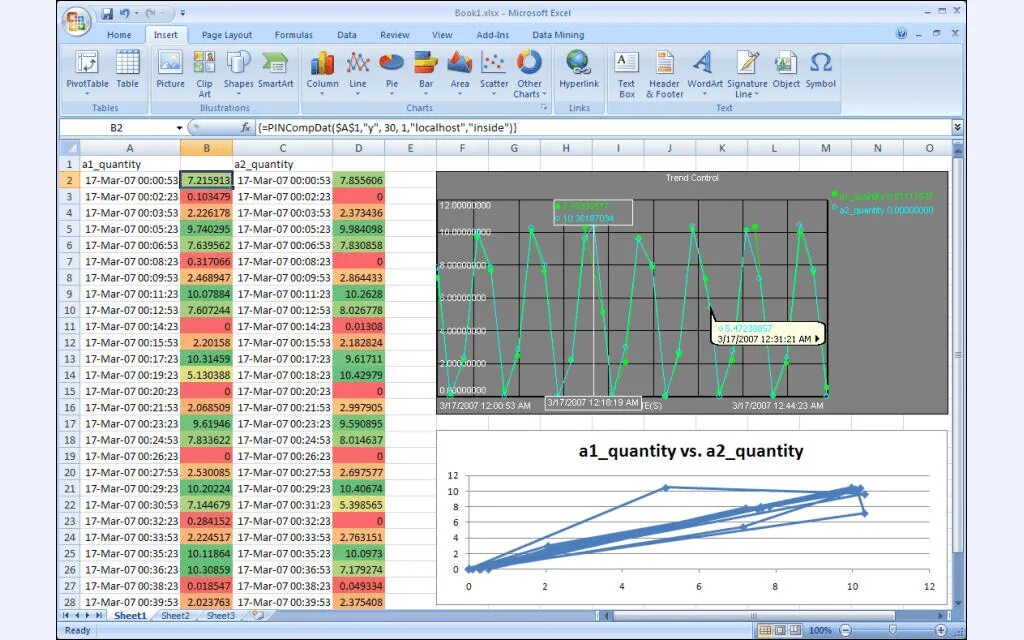Insert a Table

(127, 69)
